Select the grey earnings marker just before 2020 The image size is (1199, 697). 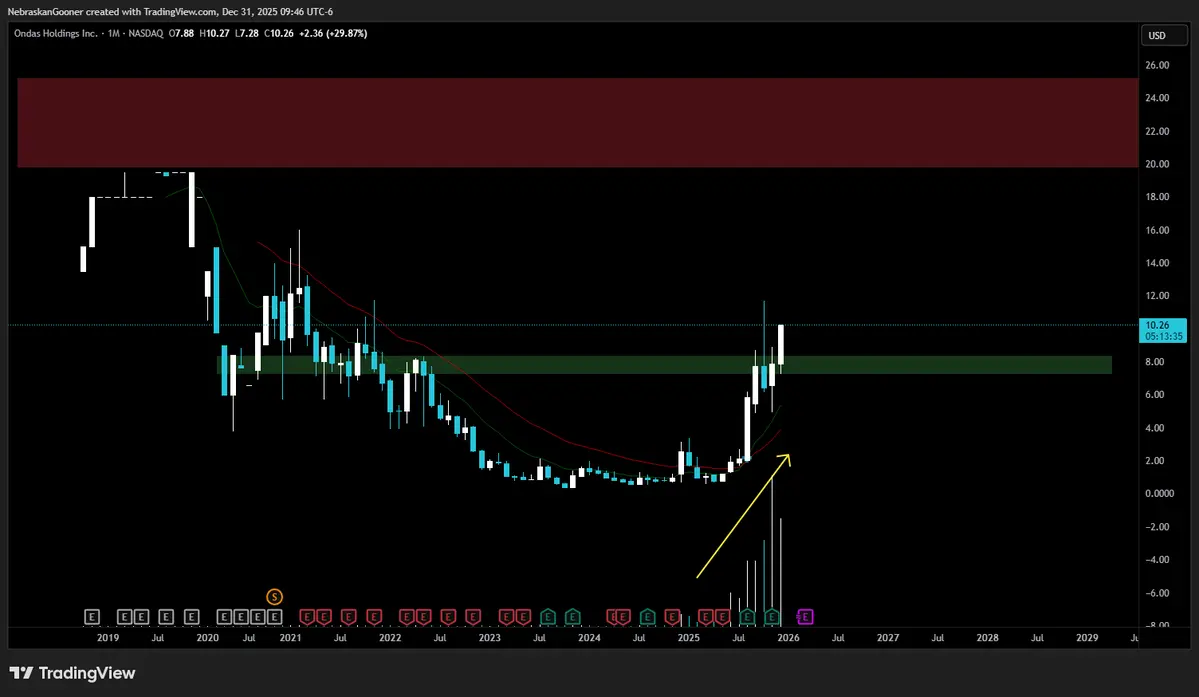[x=191, y=617]
